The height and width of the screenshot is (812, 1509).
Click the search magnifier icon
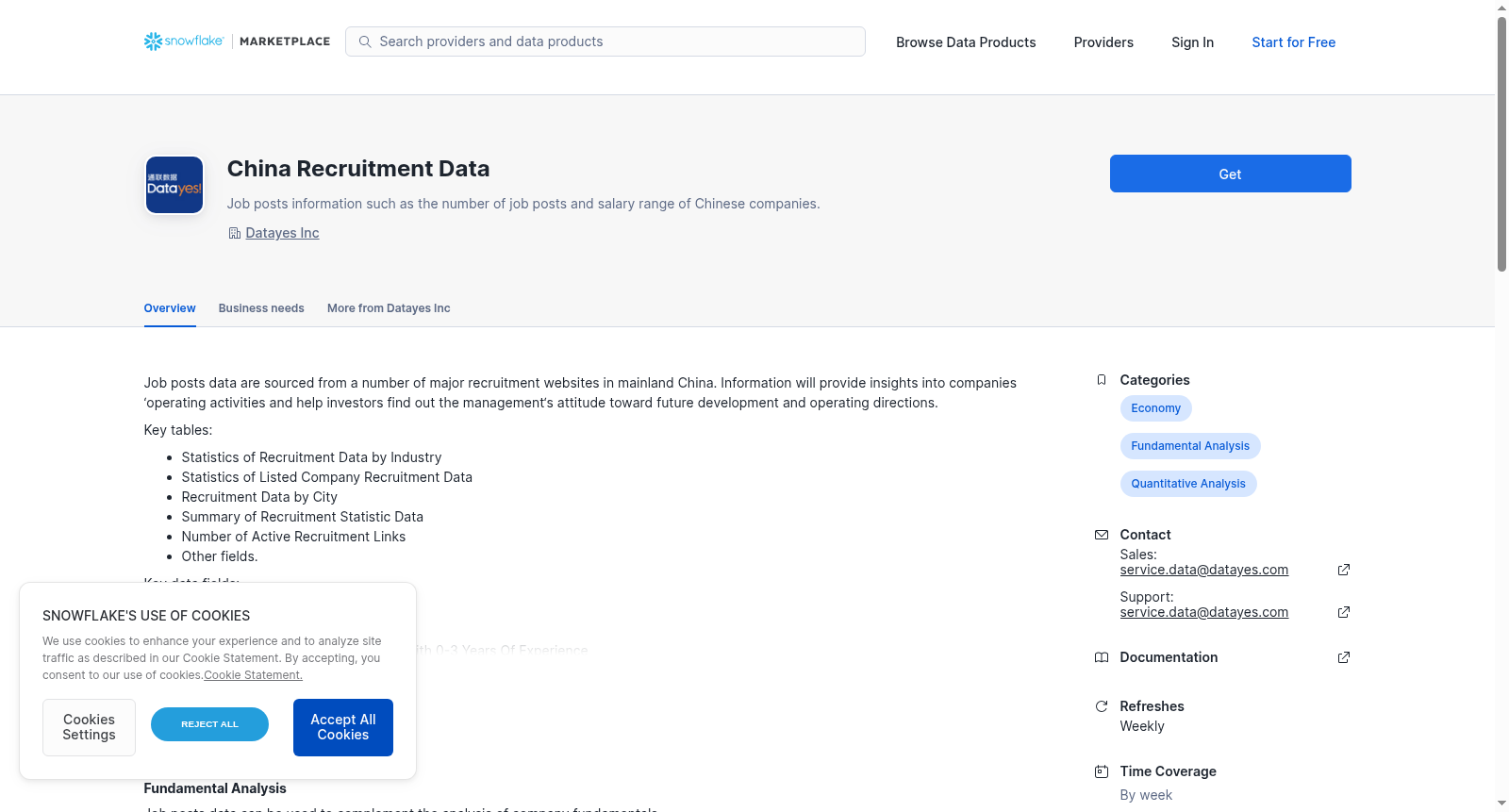(x=365, y=41)
